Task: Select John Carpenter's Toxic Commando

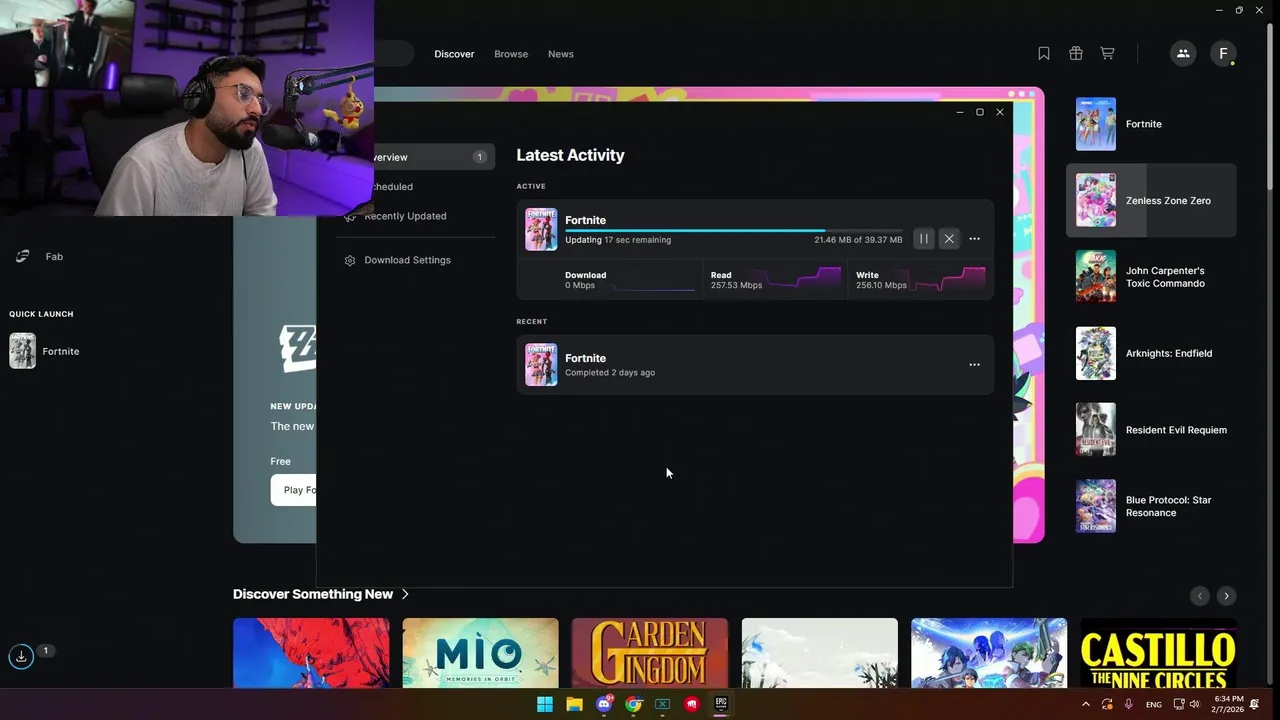Action: coord(1151,277)
